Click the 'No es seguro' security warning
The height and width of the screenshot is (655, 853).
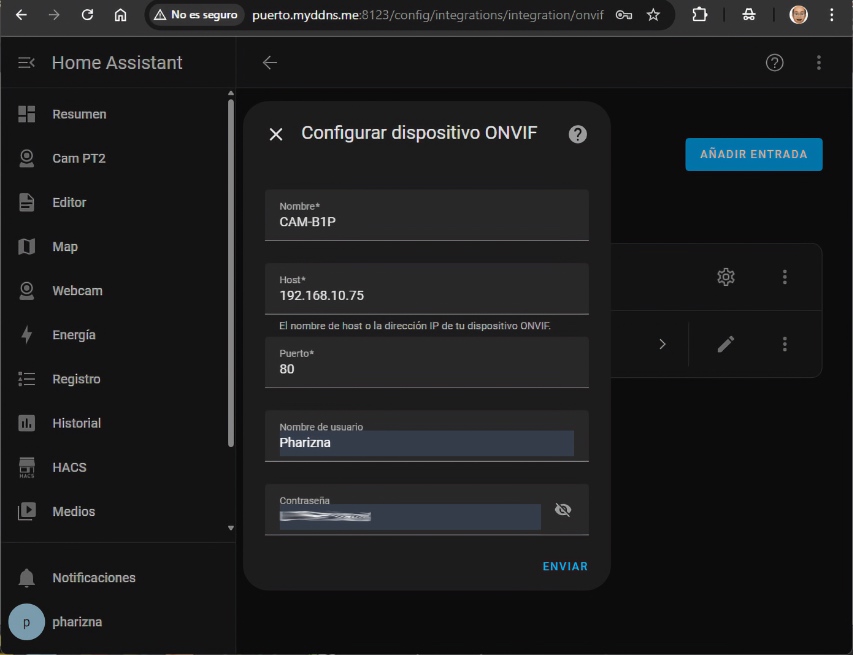(x=196, y=15)
